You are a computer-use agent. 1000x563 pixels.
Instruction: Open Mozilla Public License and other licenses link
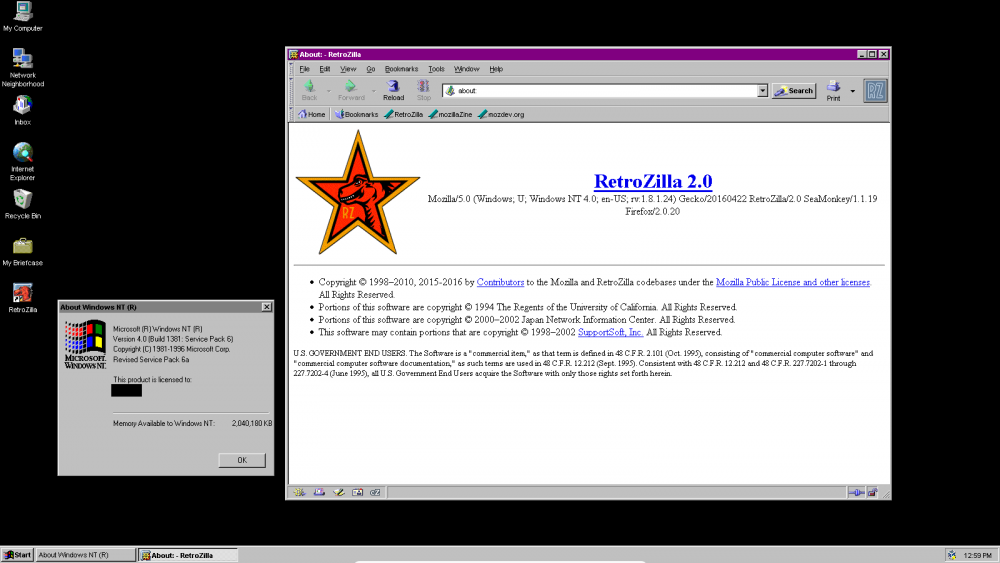pos(793,282)
